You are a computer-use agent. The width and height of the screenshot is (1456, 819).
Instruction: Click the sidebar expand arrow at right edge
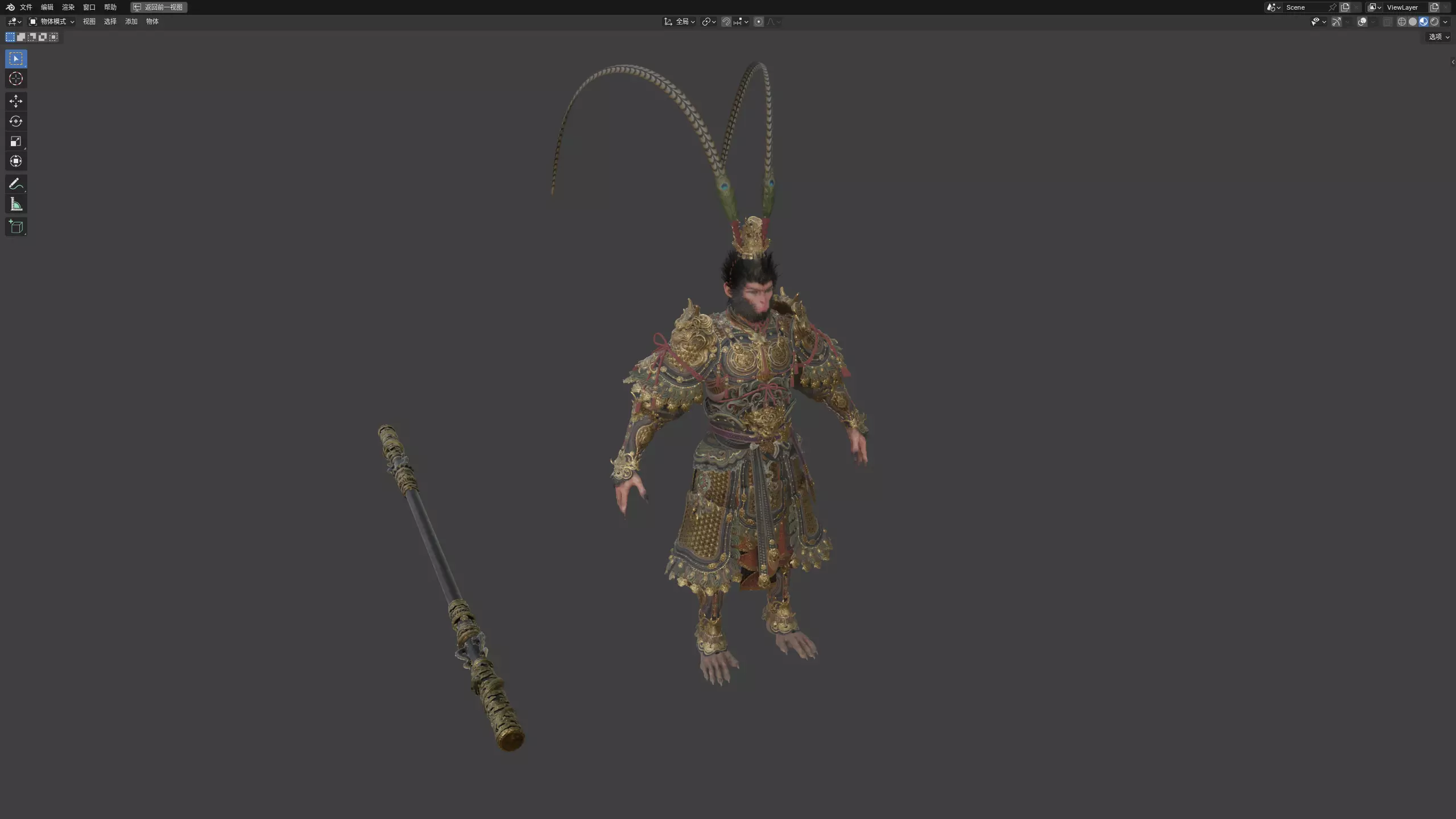point(1453,63)
